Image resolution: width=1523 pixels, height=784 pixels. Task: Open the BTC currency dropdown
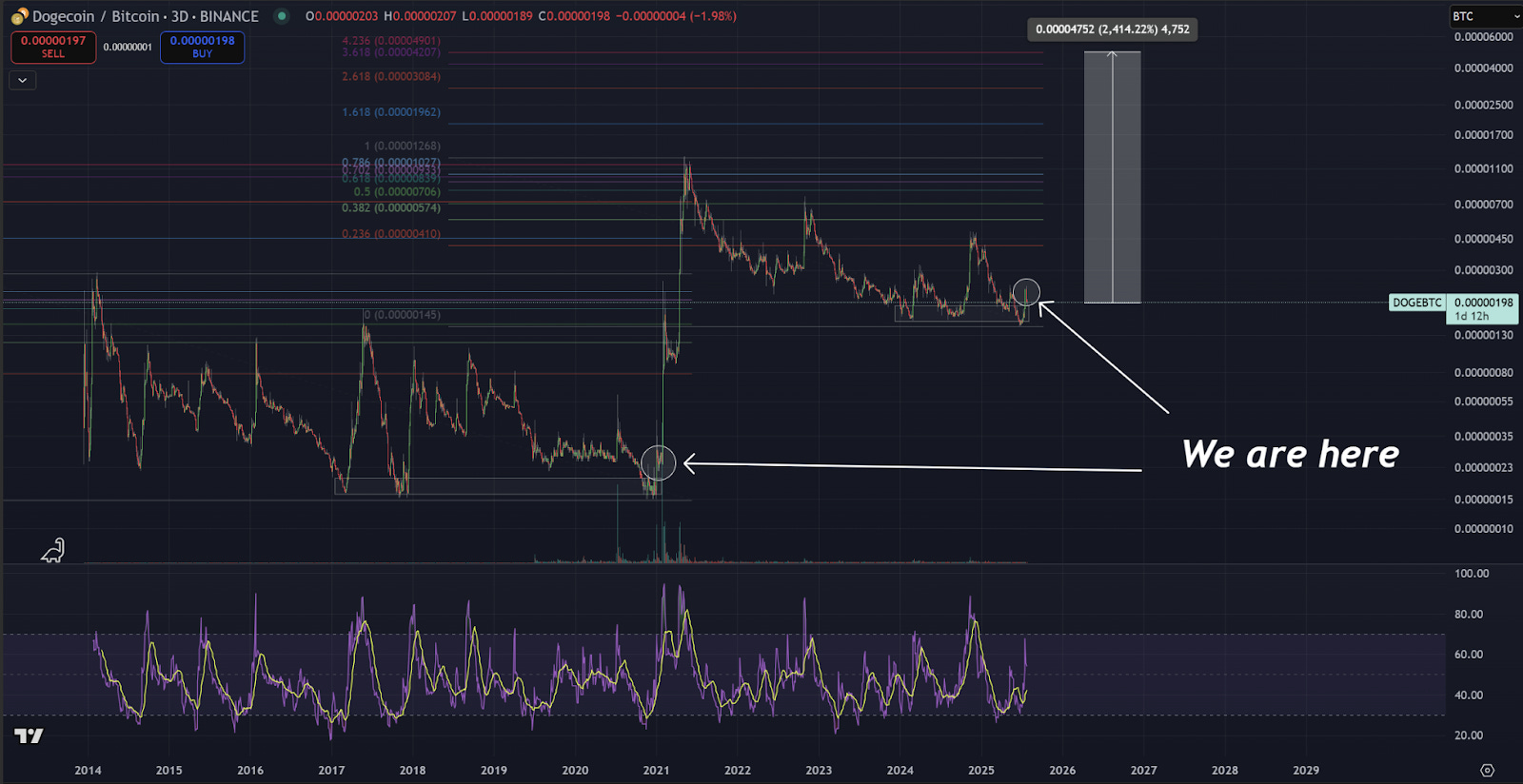1484,16
